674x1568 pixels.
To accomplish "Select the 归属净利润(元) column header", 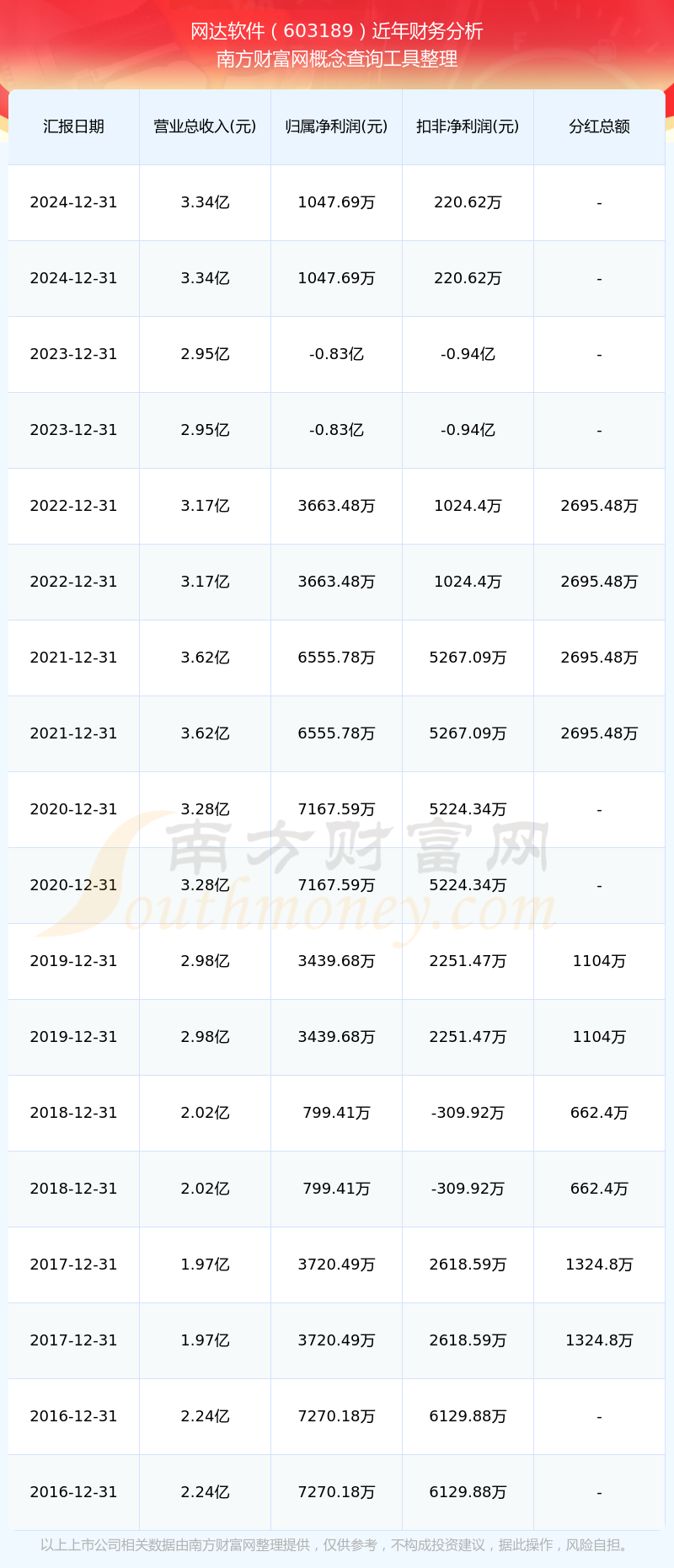I will (336, 126).
